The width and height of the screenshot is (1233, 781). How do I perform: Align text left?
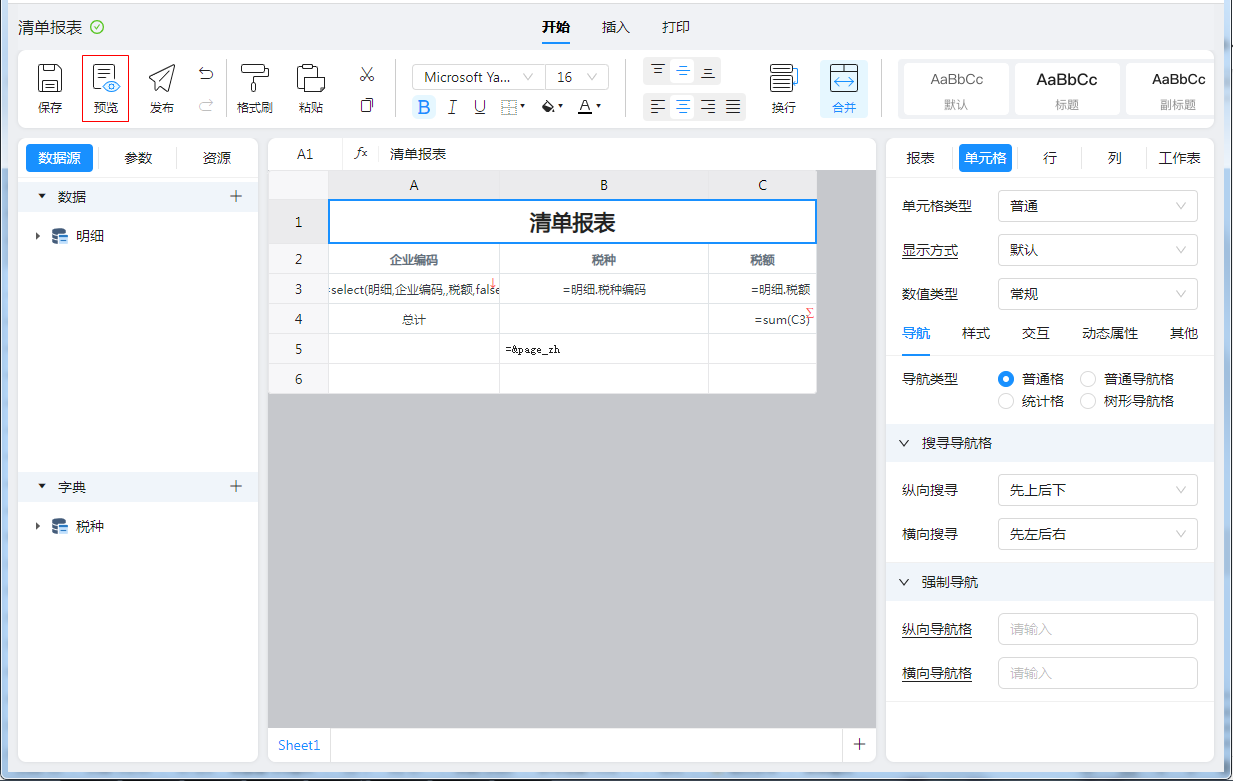click(x=658, y=107)
